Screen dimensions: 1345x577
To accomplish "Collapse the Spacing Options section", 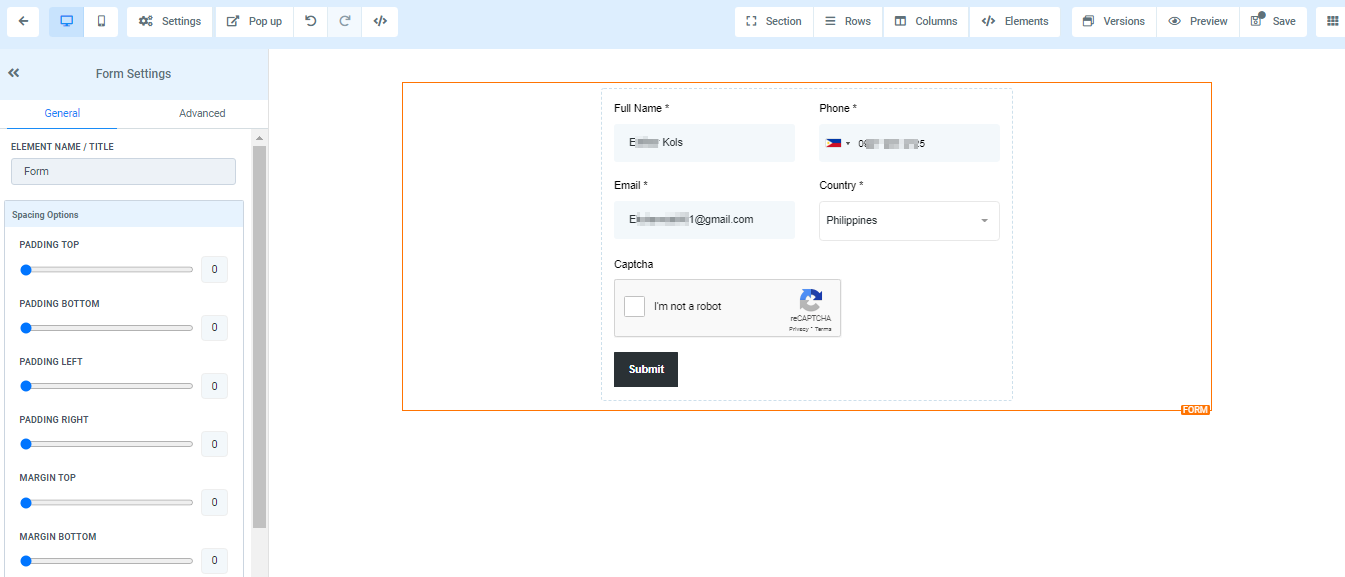I will coord(124,214).
